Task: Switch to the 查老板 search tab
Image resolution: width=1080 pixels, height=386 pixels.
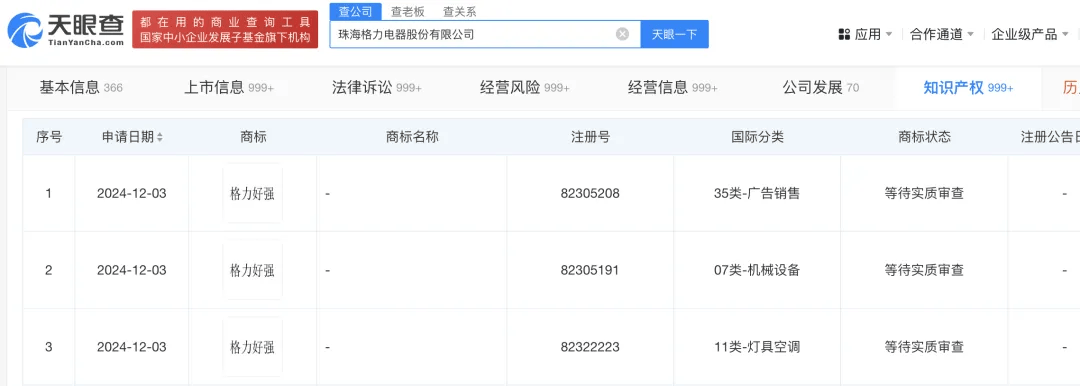Action: tap(408, 12)
